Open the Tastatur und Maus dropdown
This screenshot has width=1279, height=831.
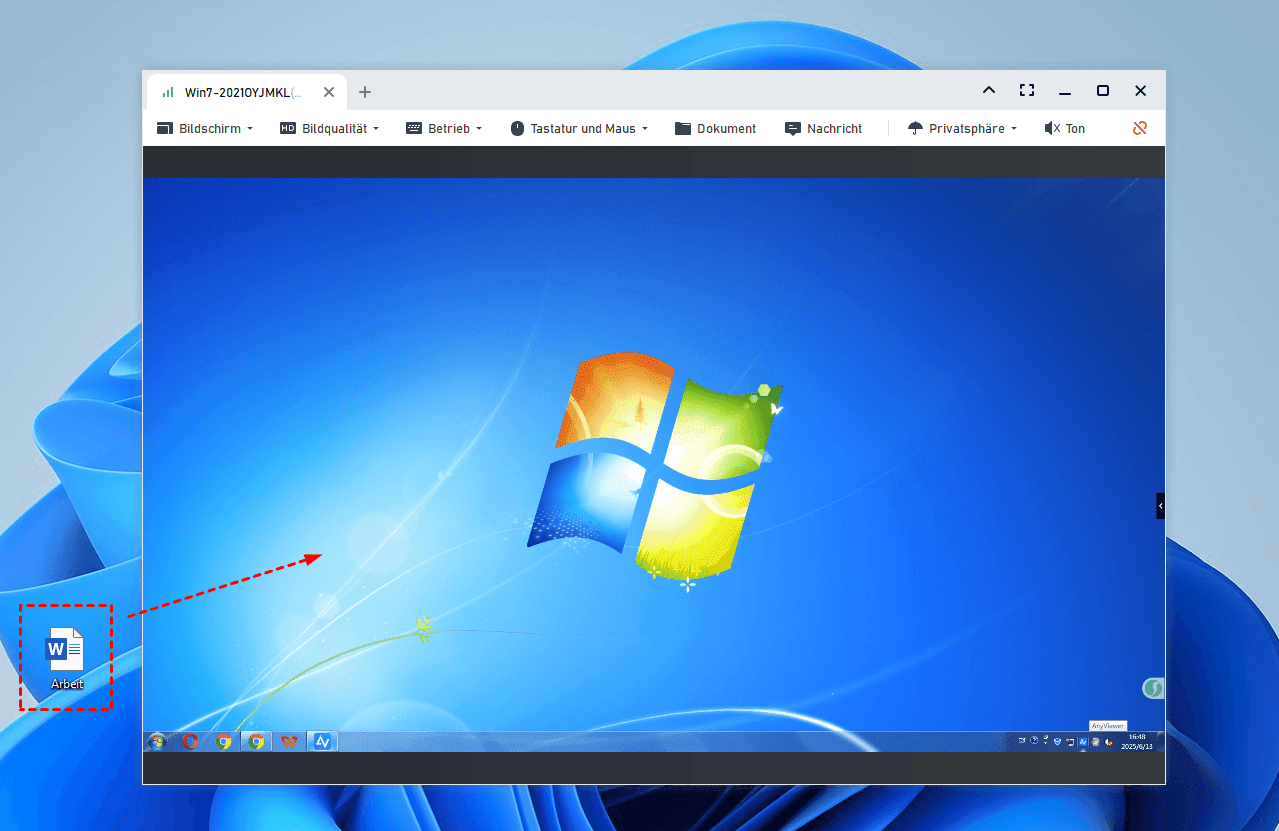pyautogui.click(x=579, y=128)
